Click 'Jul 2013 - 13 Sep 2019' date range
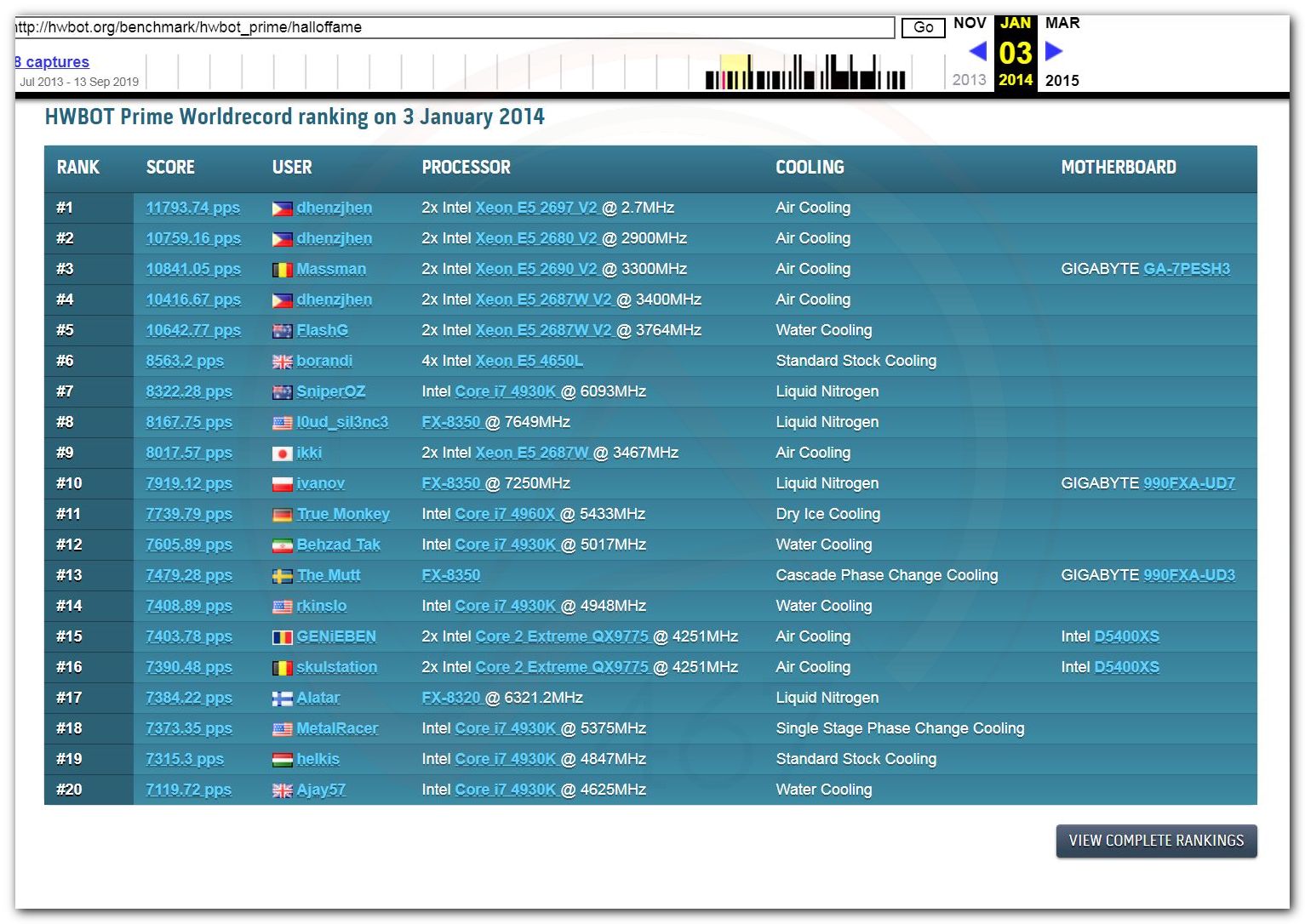Viewport: 1305px width, 924px height. pyautogui.click(x=79, y=82)
